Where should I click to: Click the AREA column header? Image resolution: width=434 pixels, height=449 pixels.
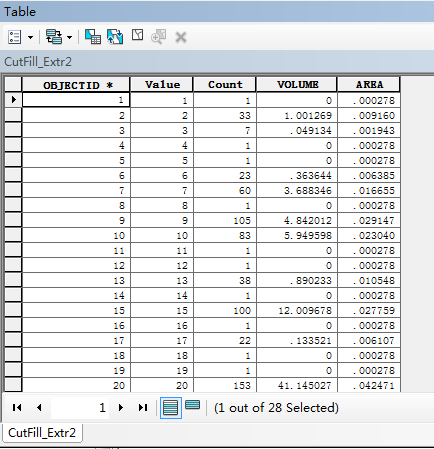click(369, 85)
